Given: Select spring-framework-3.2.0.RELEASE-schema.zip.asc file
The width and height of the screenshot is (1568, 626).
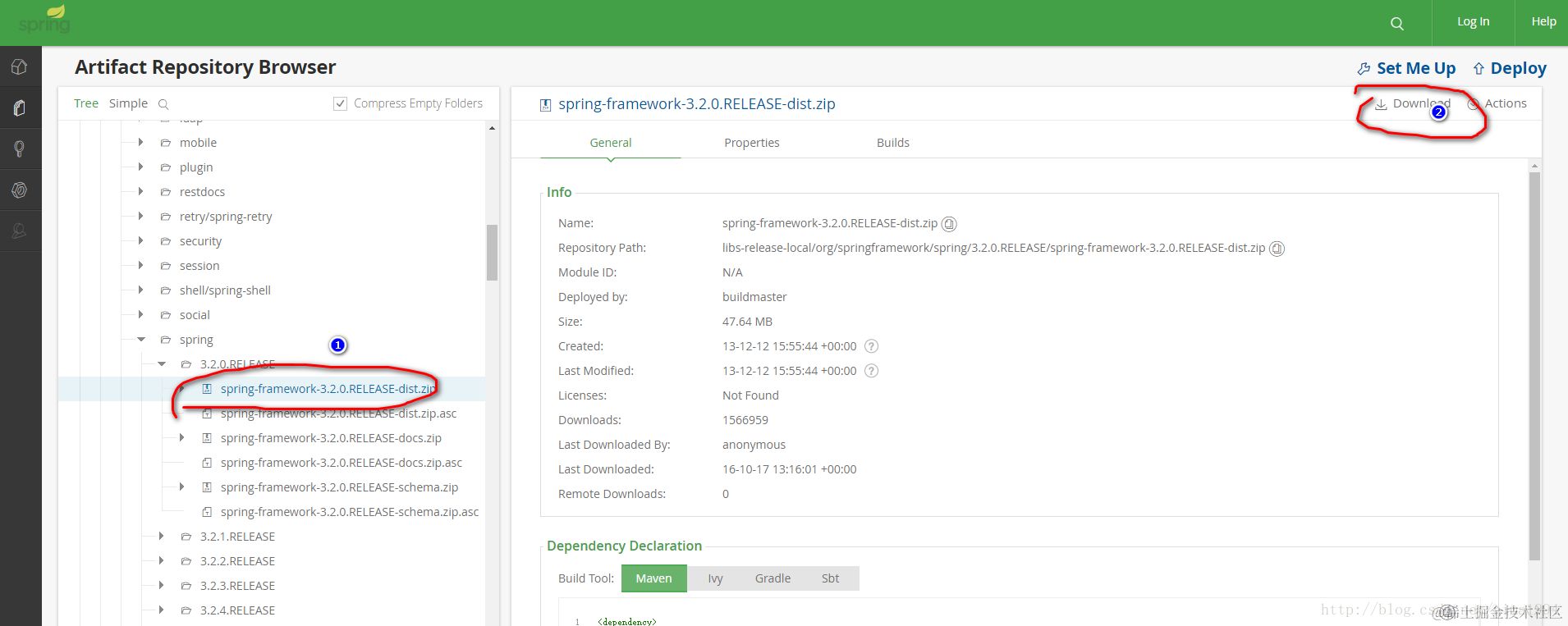Looking at the screenshot, I should tap(350, 512).
